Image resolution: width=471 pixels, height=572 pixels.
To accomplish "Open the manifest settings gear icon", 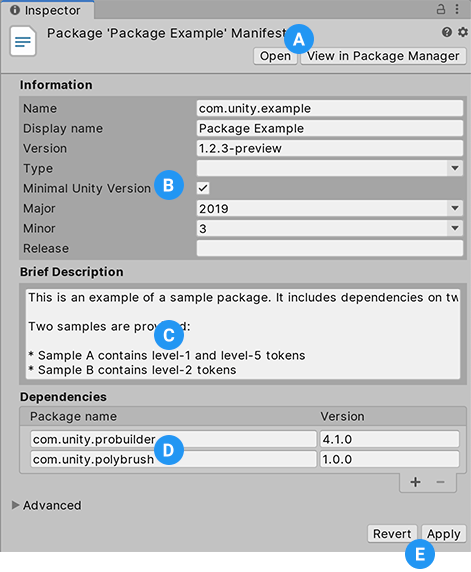I will click(463, 32).
